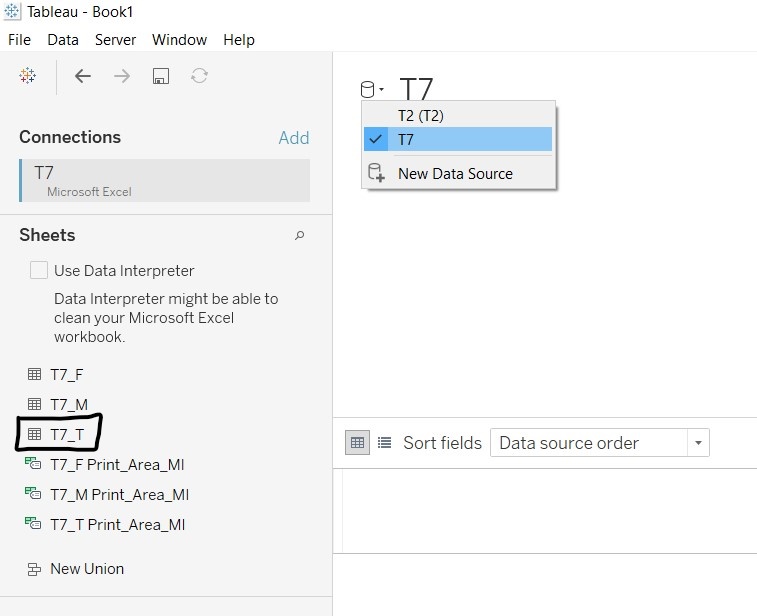
Task: Open the data source cylinder dropdown
Action: pyautogui.click(x=372, y=89)
